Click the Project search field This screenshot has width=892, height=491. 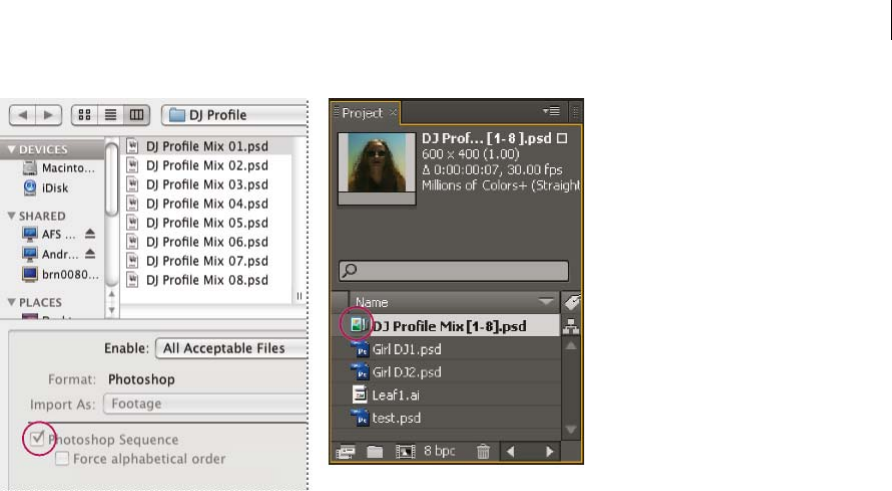[x=454, y=270]
